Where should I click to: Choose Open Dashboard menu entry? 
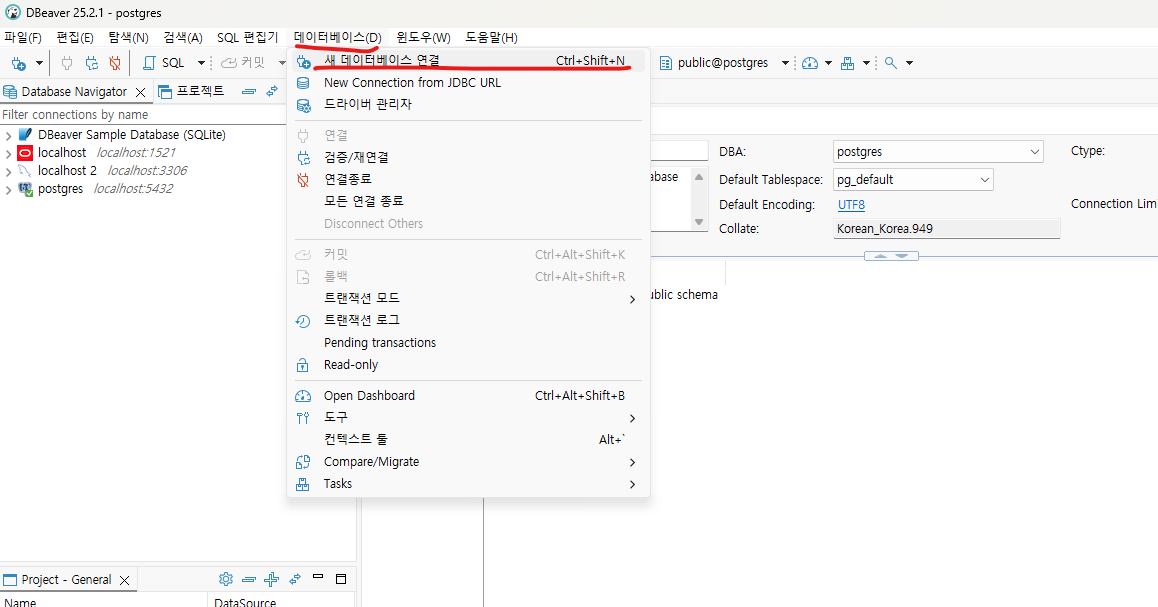coord(468,396)
